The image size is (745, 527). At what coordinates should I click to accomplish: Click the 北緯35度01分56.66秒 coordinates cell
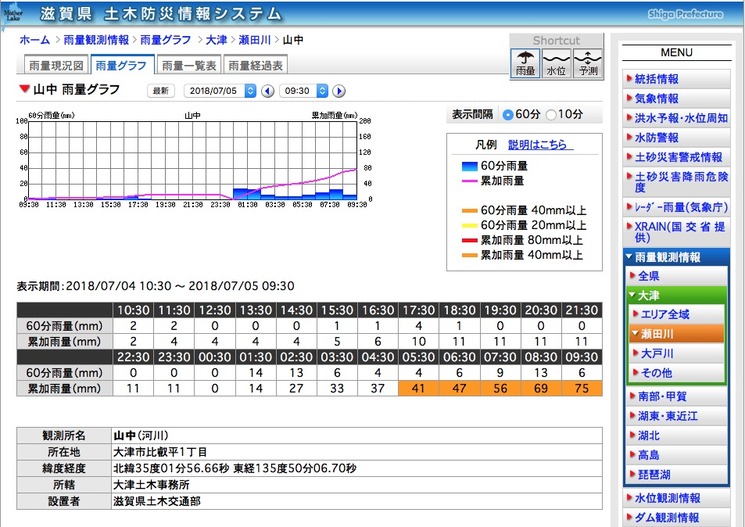click(x=357, y=469)
